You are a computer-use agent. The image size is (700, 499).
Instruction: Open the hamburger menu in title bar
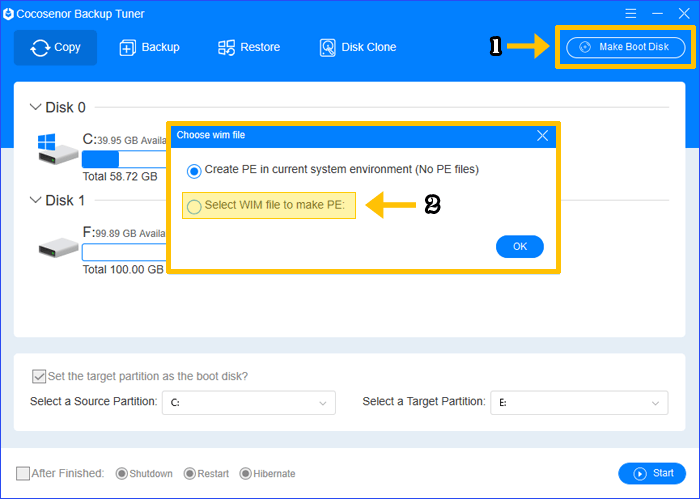630,13
